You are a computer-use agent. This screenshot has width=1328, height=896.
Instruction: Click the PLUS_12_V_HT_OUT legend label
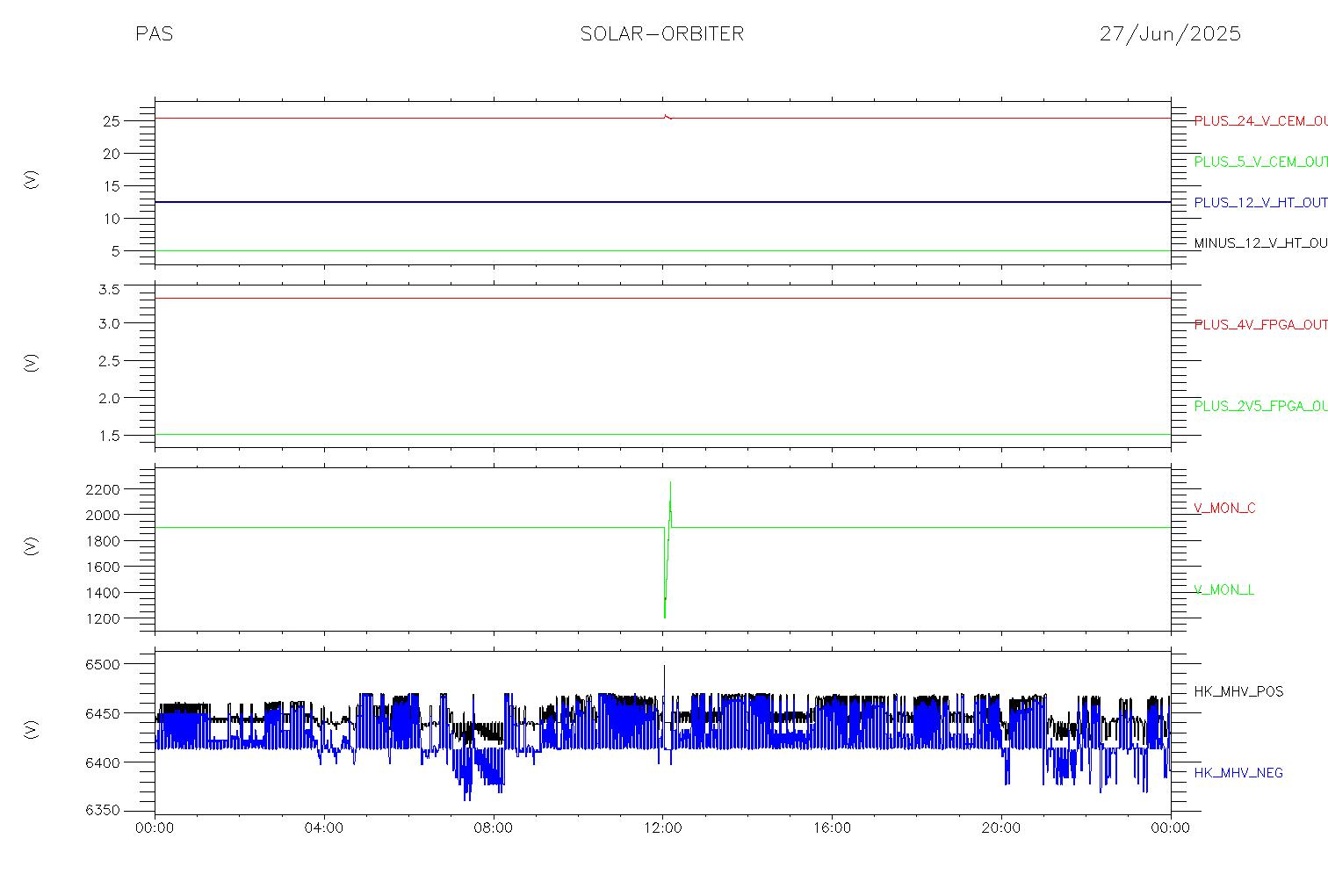tap(1260, 203)
